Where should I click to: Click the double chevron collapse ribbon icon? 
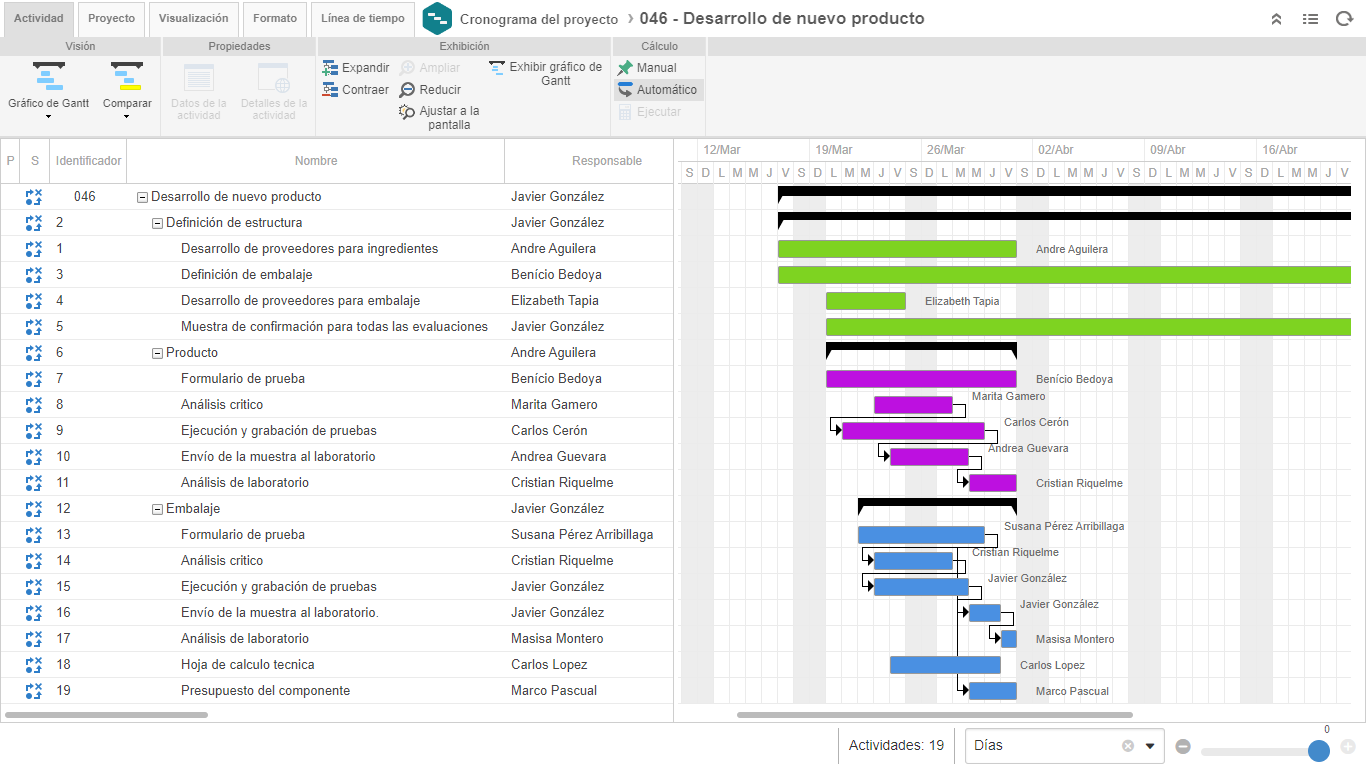[1276, 19]
